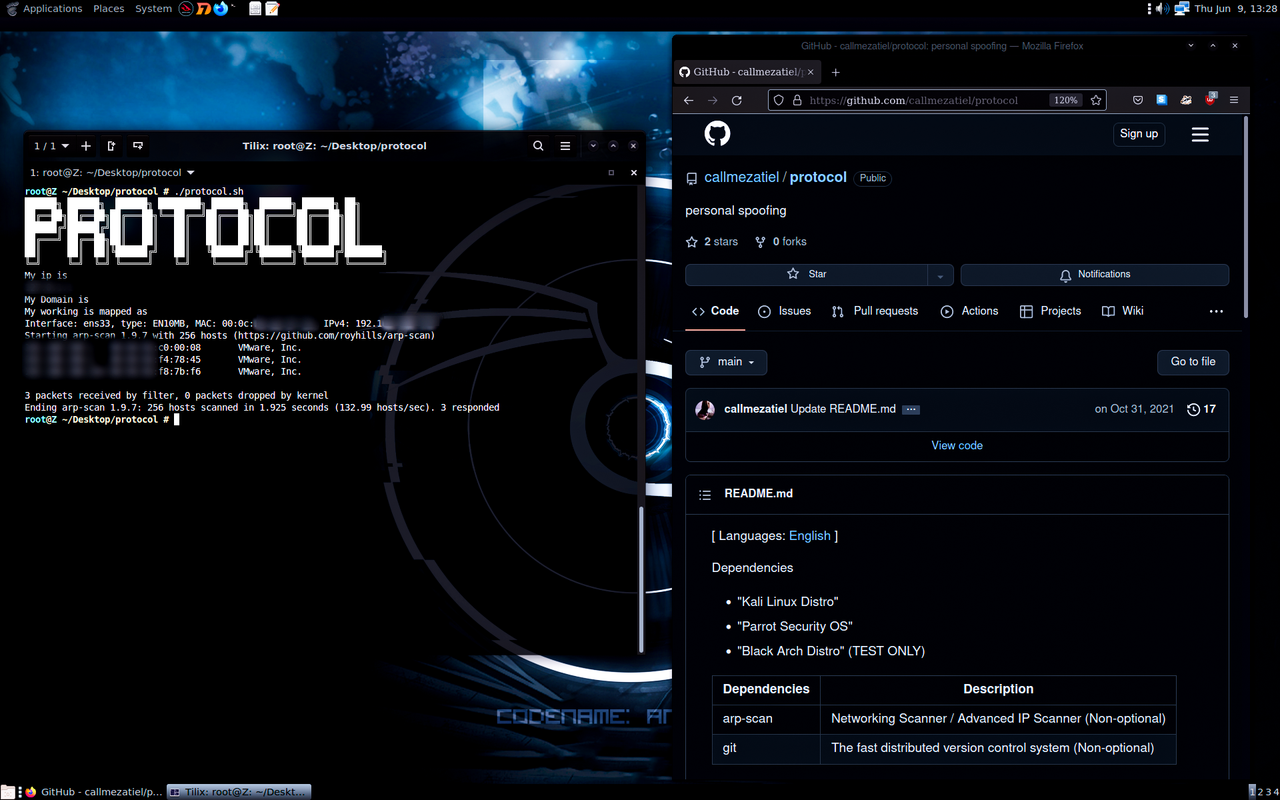
Task: Show more repository tabs via ellipsis
Action: click(x=1216, y=312)
